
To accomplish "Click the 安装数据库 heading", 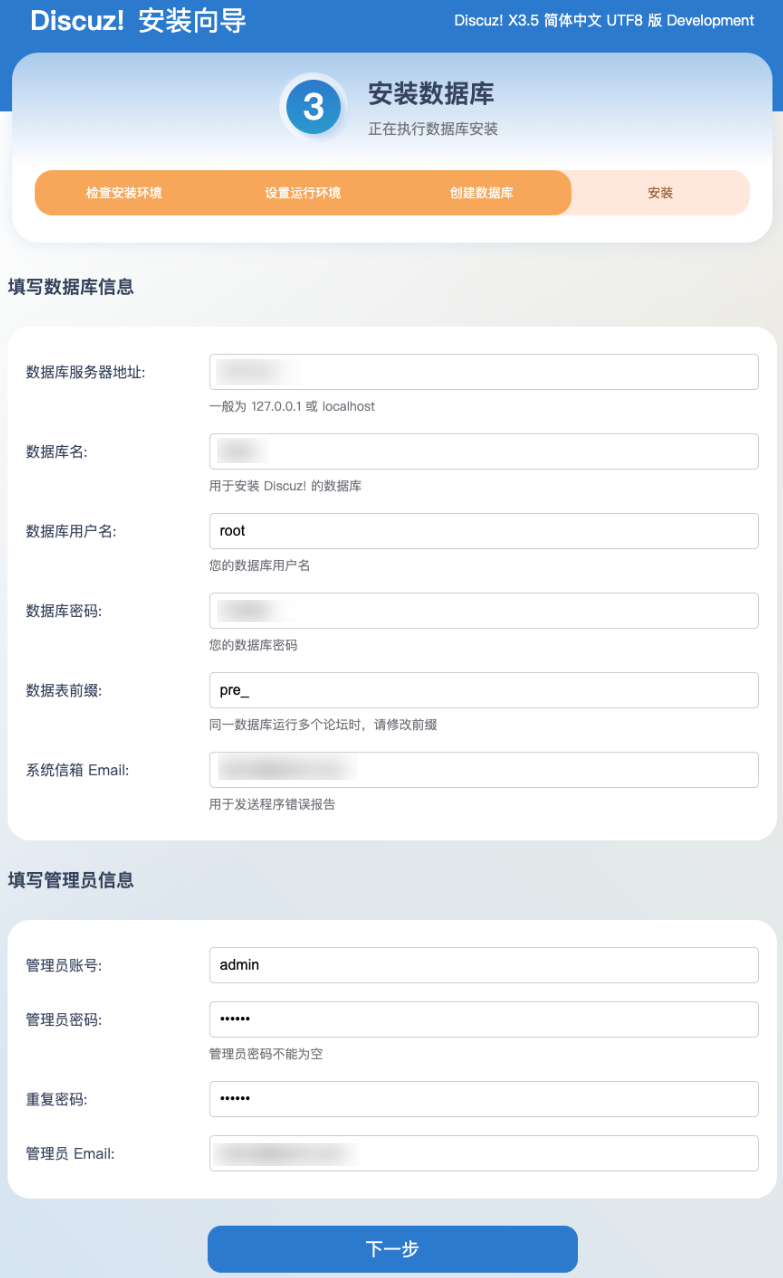I will coord(431,94).
